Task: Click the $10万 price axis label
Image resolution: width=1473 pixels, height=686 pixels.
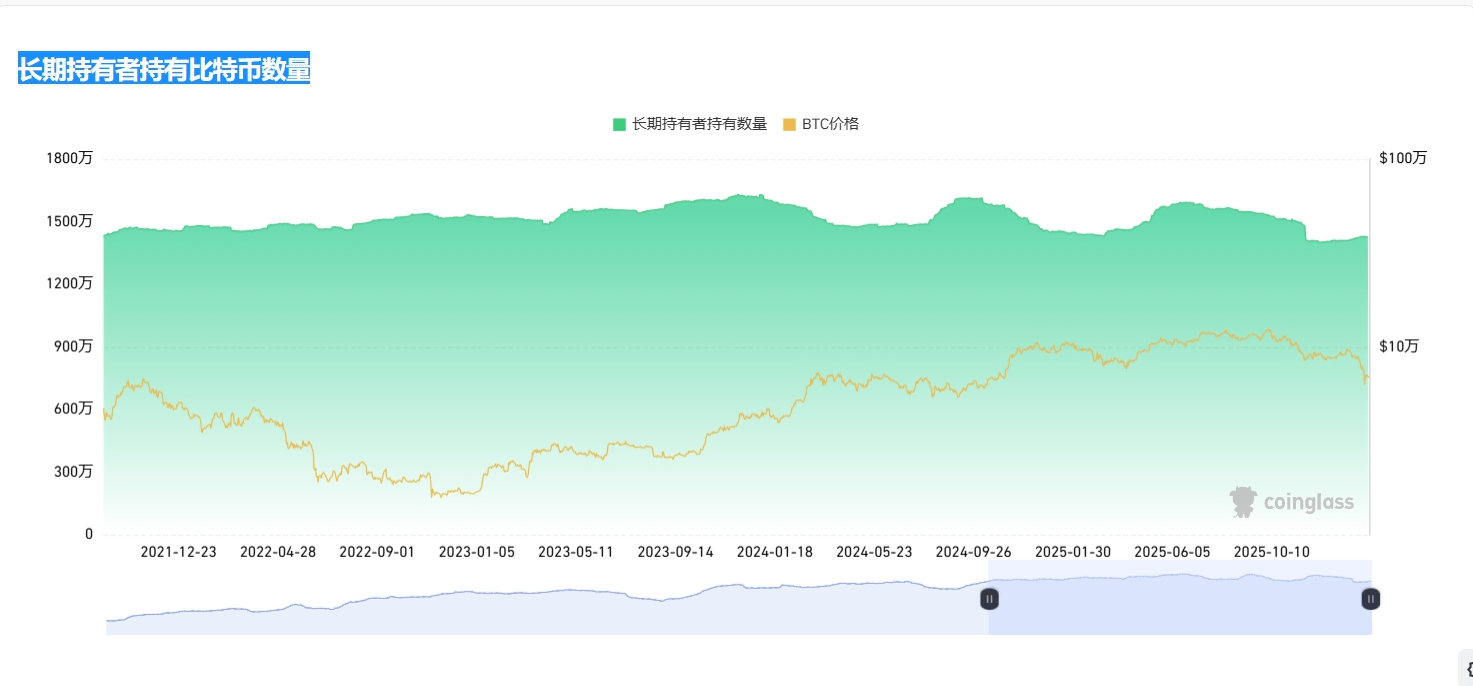Action: pos(1399,346)
